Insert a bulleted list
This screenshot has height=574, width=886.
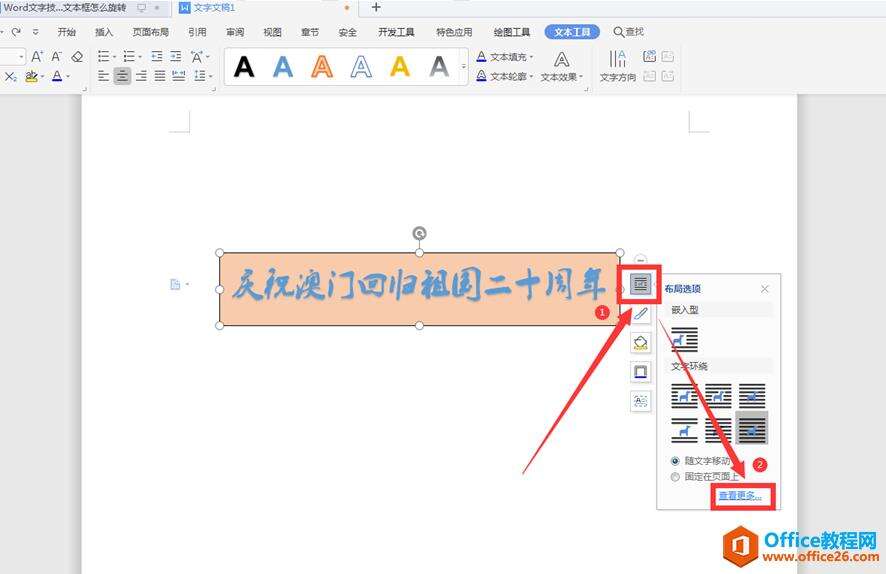tap(103, 56)
